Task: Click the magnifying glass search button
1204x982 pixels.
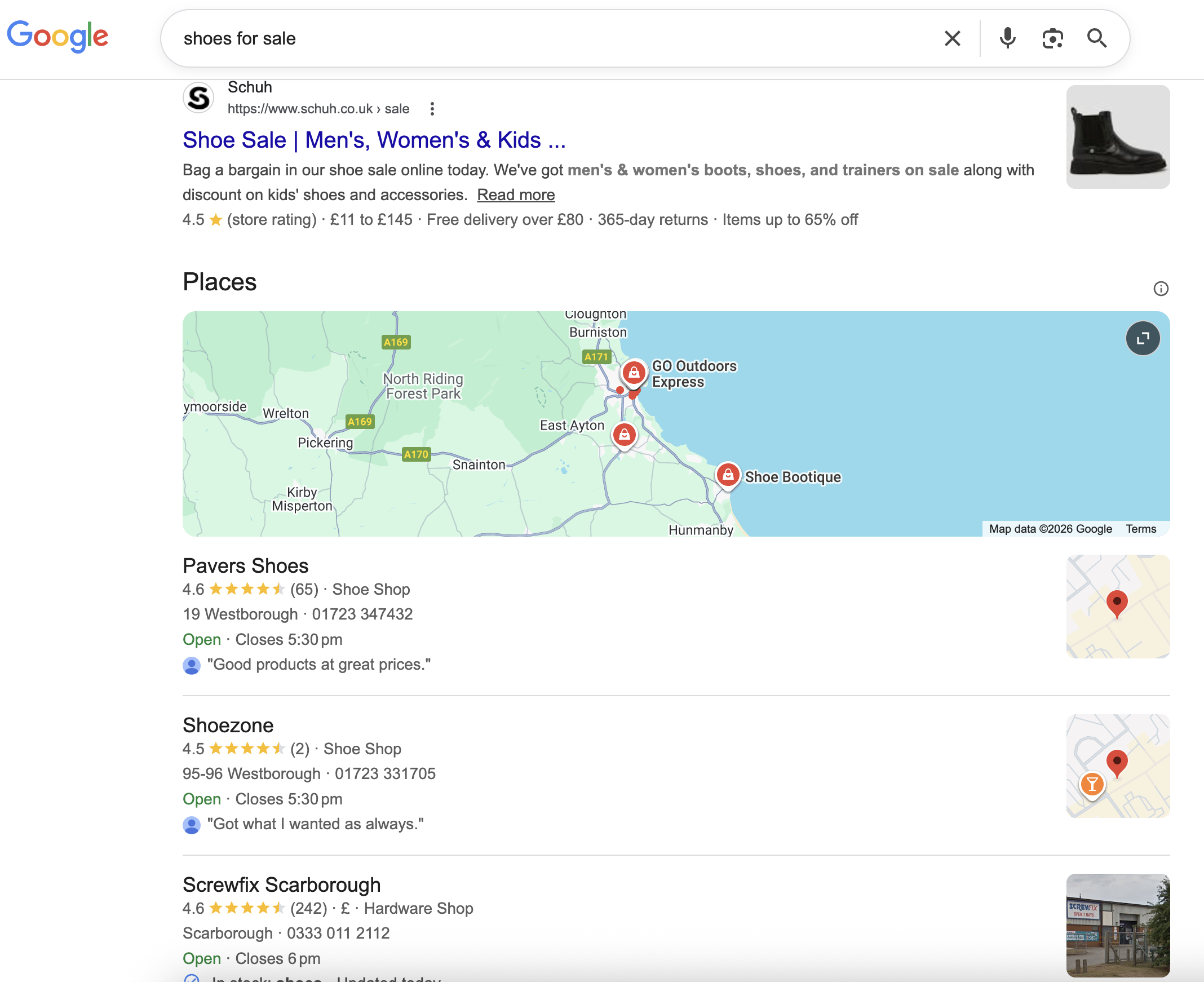Action: click(x=1096, y=38)
